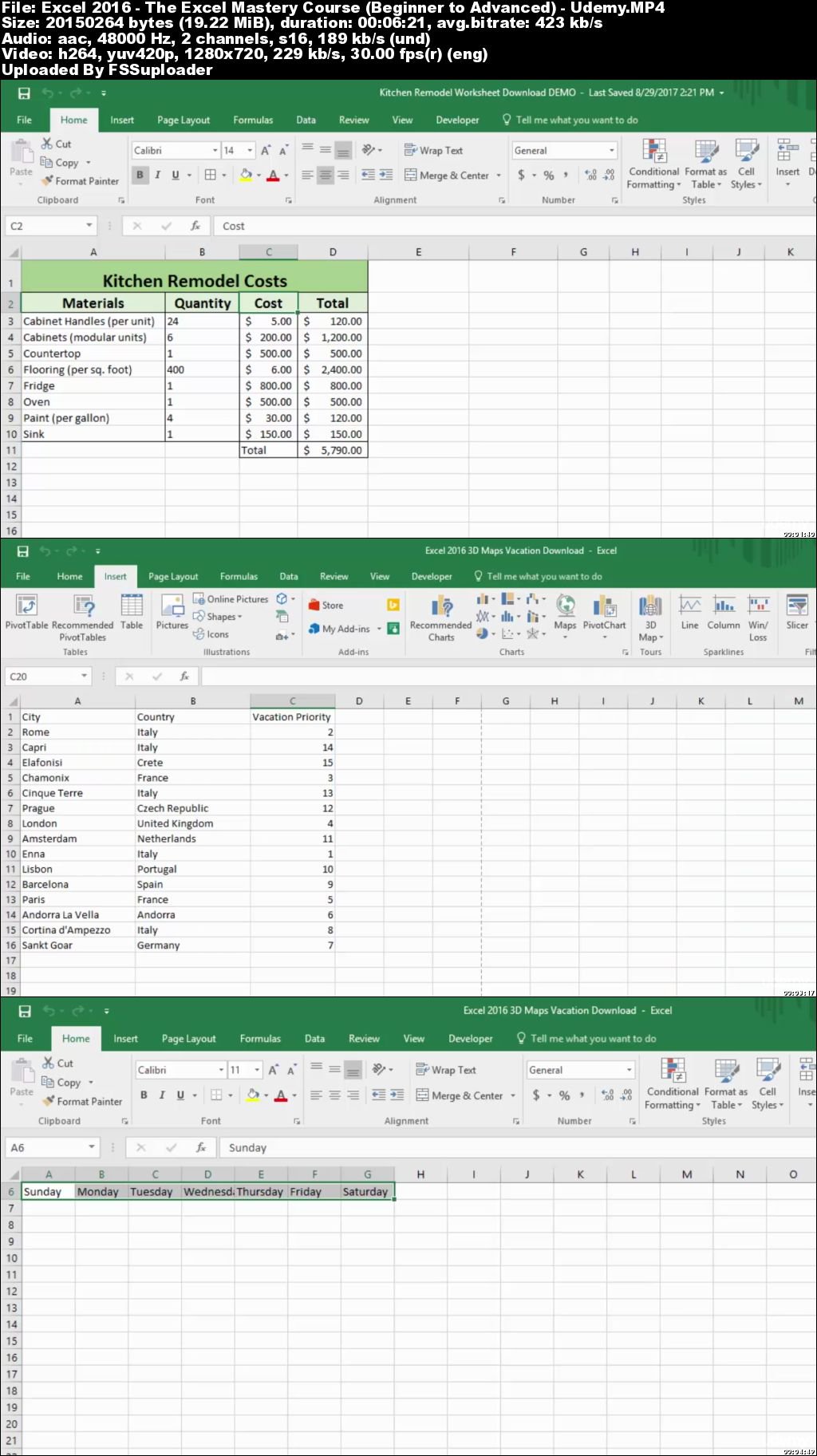
Task: Open Cell Styles in Kitchen Remodel window
Action: pos(746,165)
